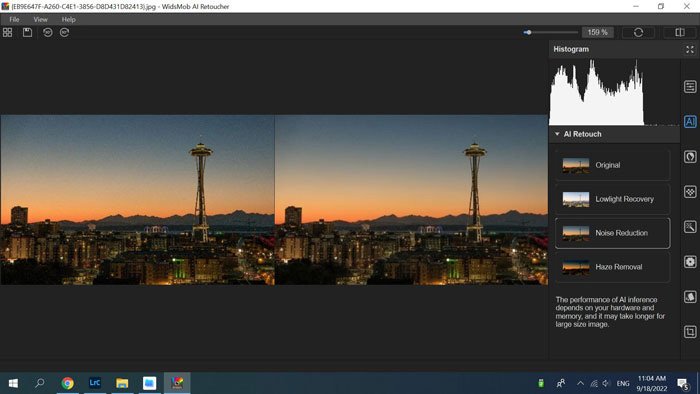
Task: Click the left noisy before image
Action: coord(138,200)
